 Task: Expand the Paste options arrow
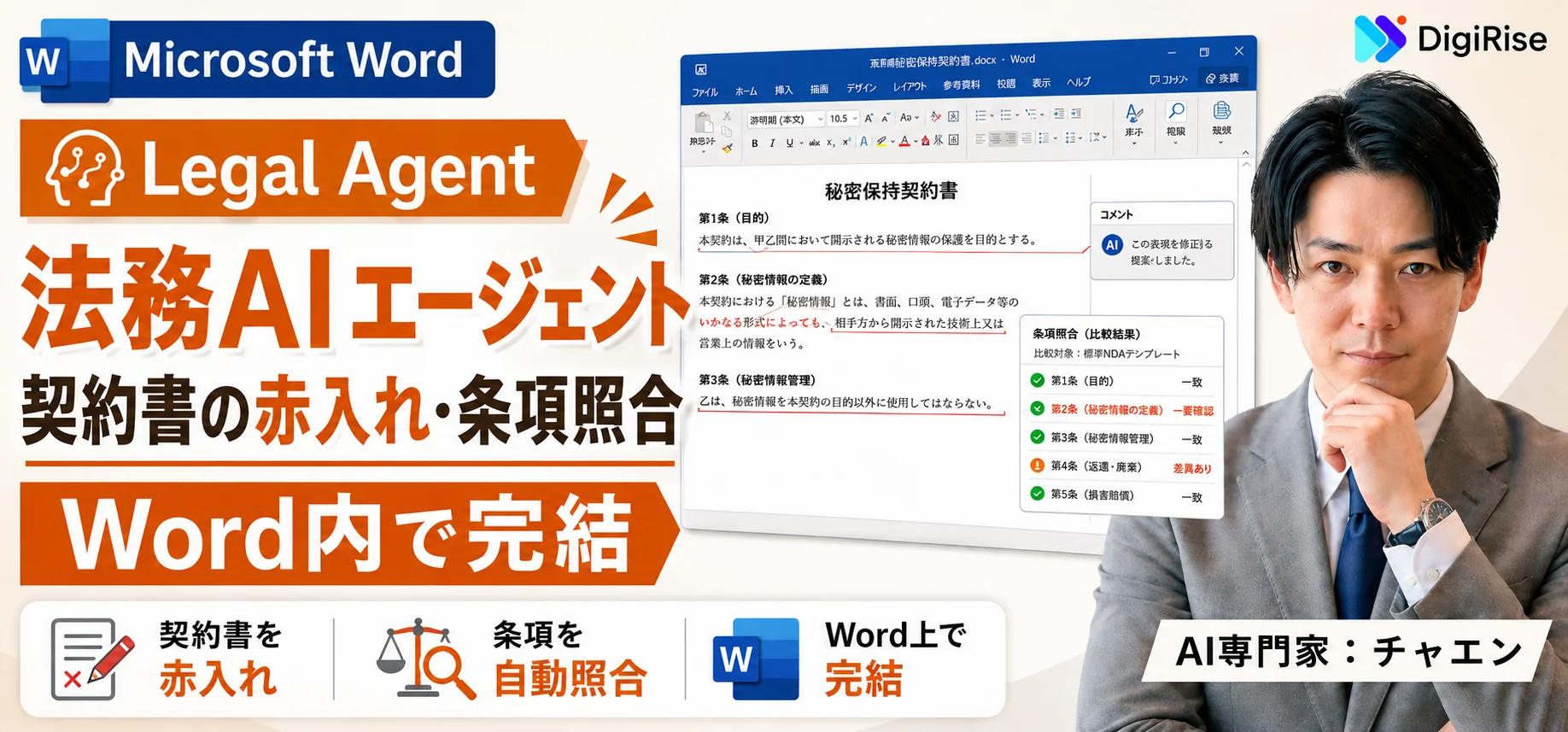tap(704, 152)
